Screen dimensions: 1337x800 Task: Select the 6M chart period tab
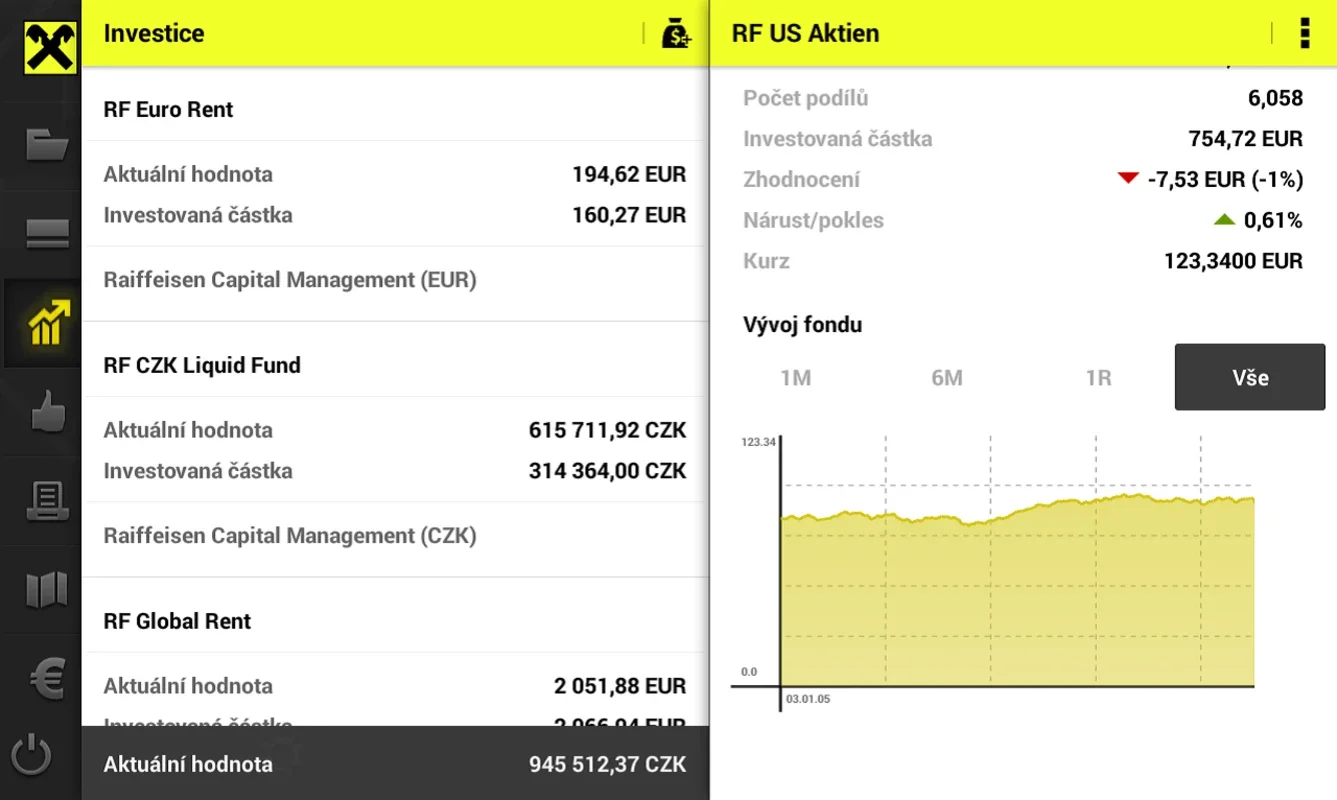pos(947,378)
